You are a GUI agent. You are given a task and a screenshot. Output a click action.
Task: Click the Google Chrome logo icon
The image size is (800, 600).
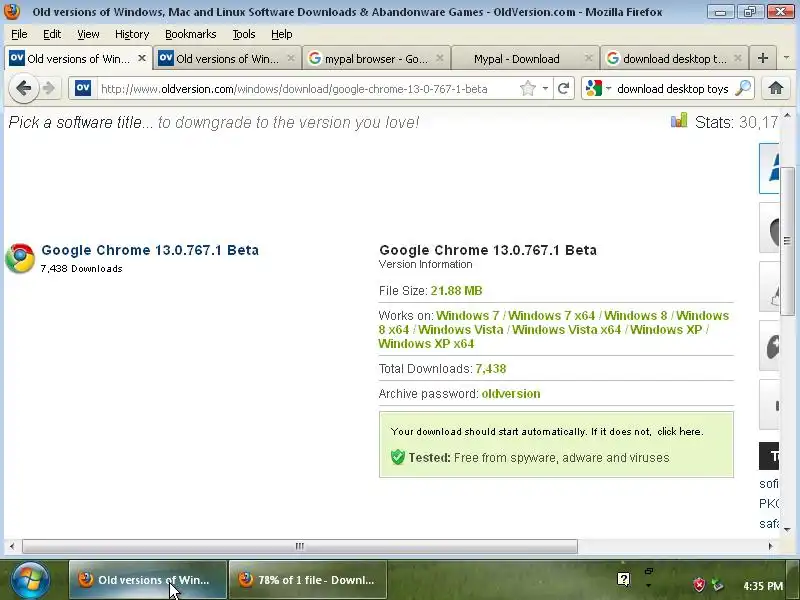click(x=20, y=258)
